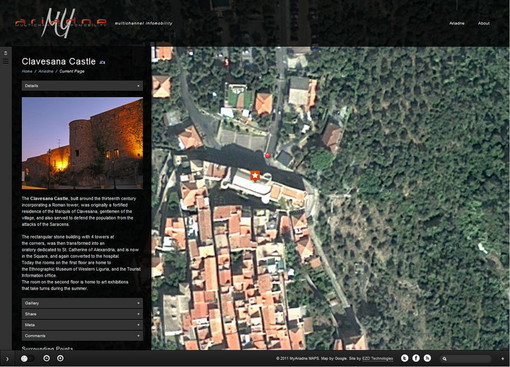This screenshot has height=367, width=510.
Task: Open the Facebook icon in footer
Action: (416, 358)
